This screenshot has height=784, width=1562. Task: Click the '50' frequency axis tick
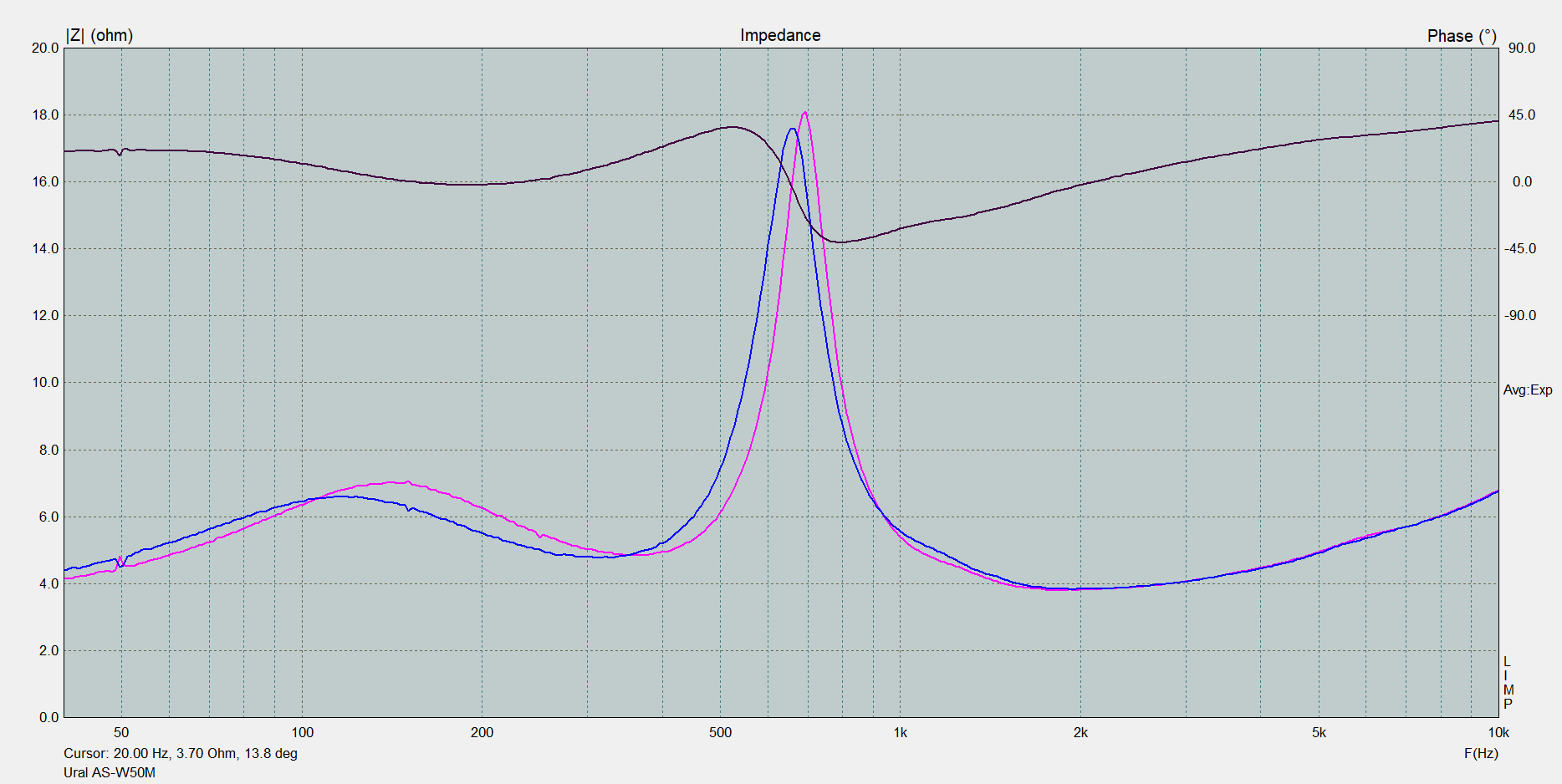coord(121,732)
